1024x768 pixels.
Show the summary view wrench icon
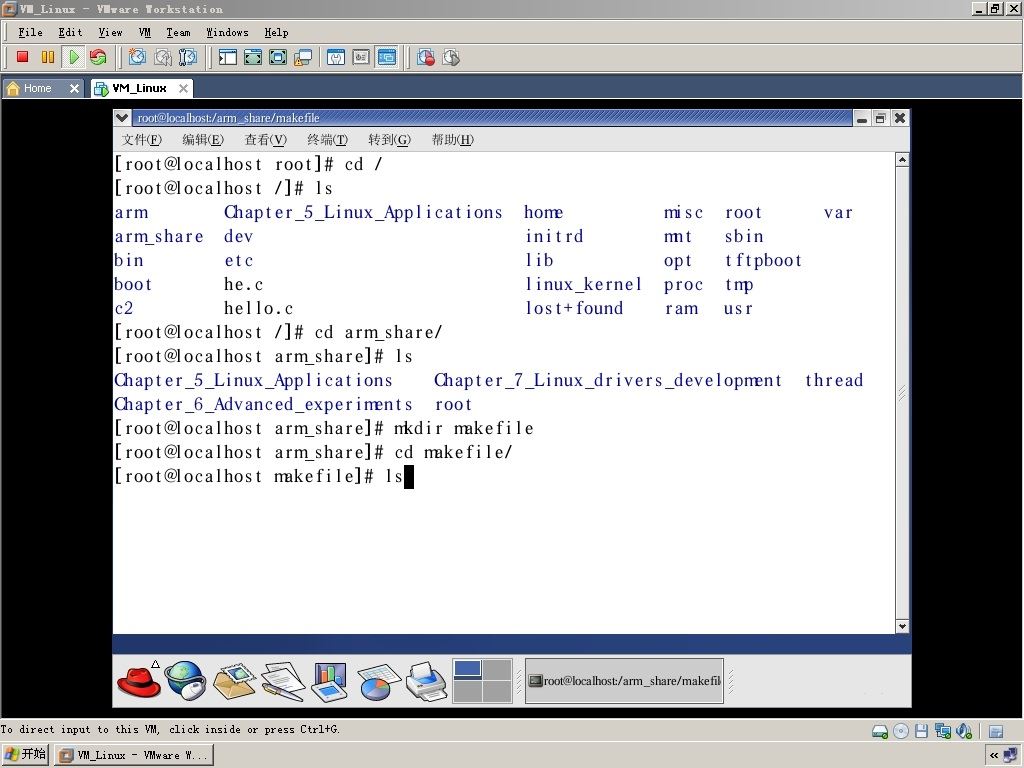point(336,57)
